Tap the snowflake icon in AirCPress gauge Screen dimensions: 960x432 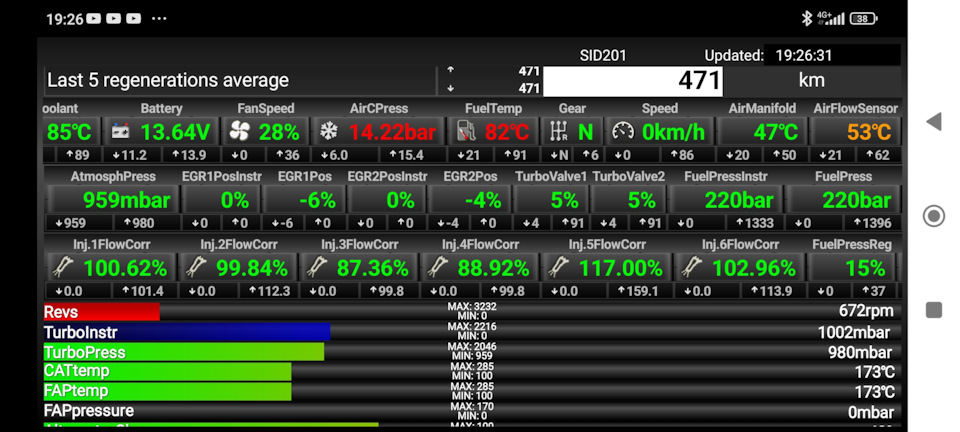tap(329, 132)
